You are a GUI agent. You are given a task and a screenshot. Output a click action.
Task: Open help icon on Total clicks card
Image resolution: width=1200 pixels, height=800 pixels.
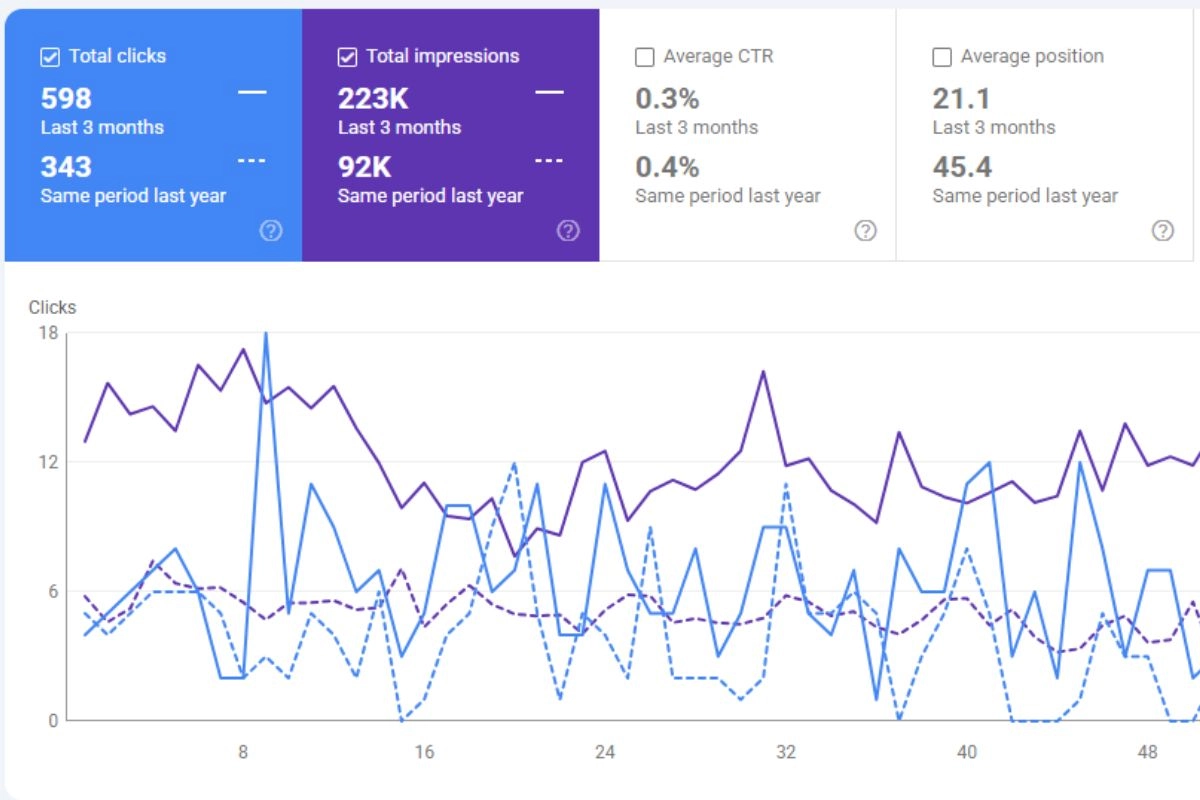click(271, 231)
